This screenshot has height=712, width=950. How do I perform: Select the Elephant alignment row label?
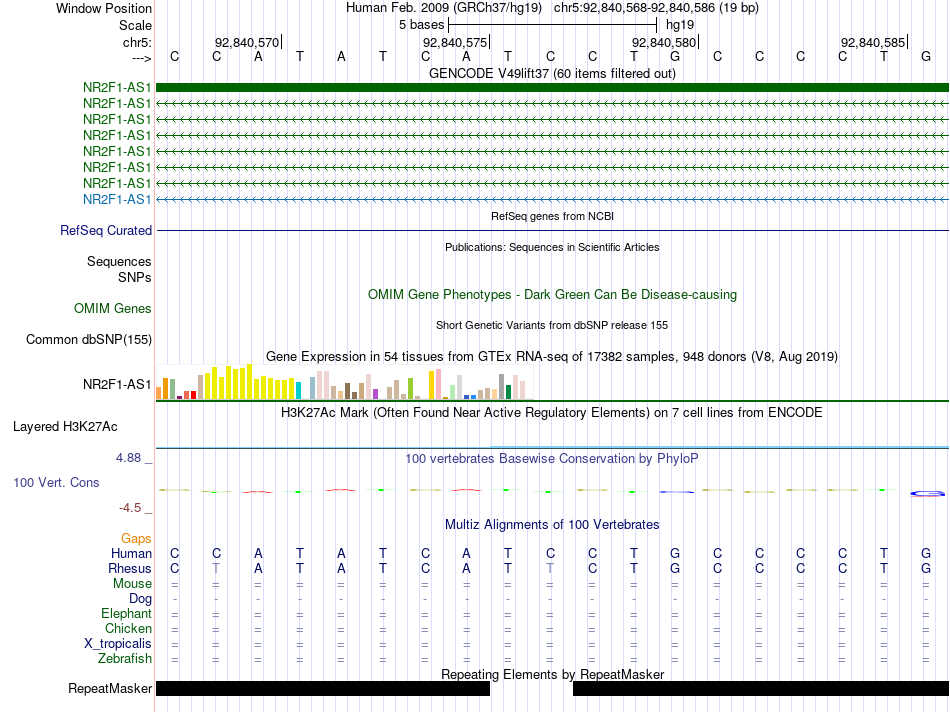pyautogui.click(x=127, y=614)
